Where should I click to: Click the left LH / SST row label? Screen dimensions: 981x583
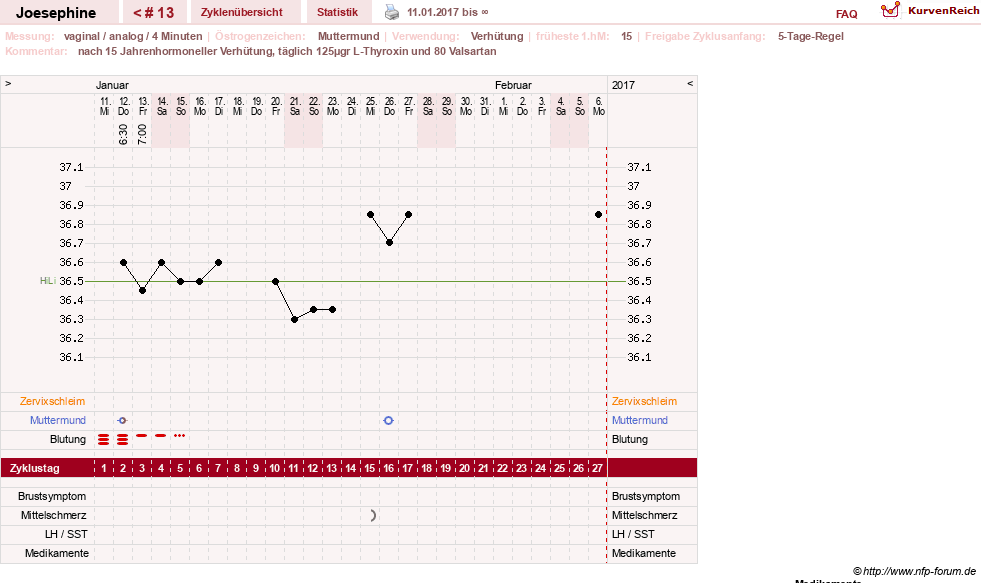click(x=66, y=534)
